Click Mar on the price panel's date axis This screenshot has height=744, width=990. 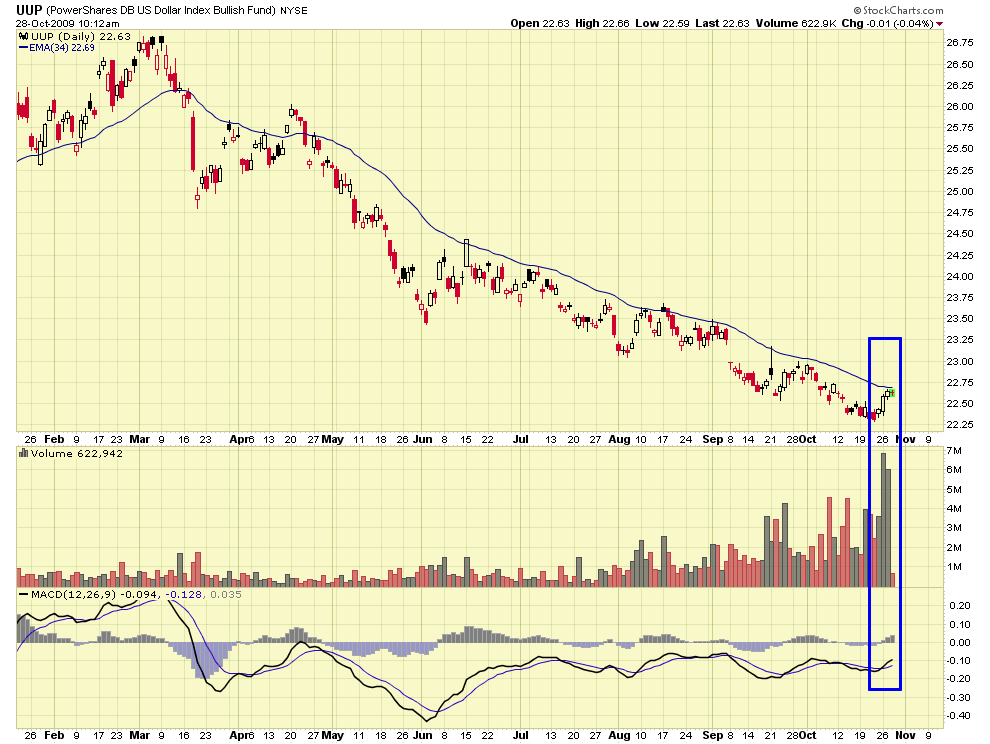139,439
